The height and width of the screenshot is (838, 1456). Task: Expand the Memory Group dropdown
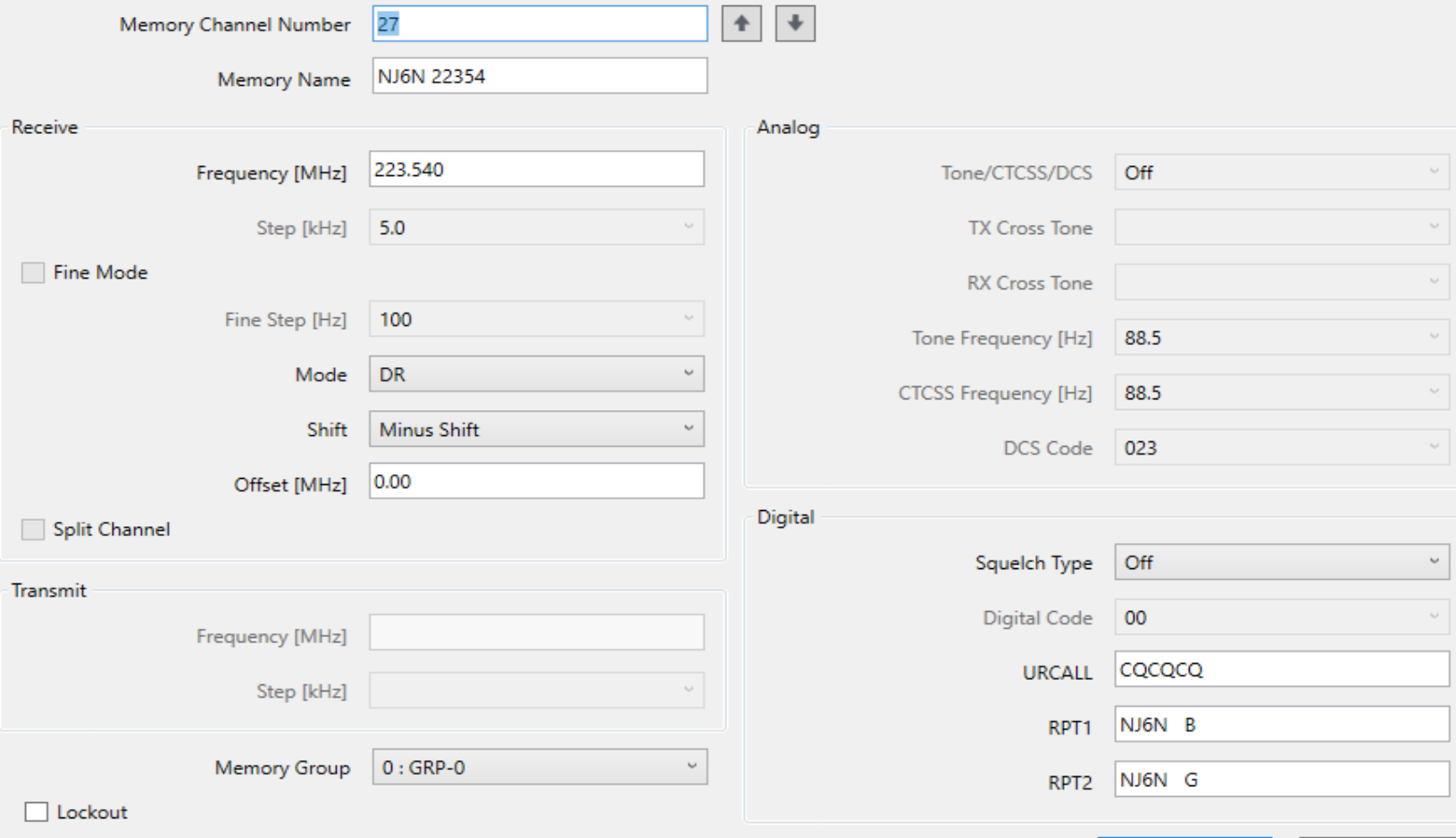[x=540, y=767]
